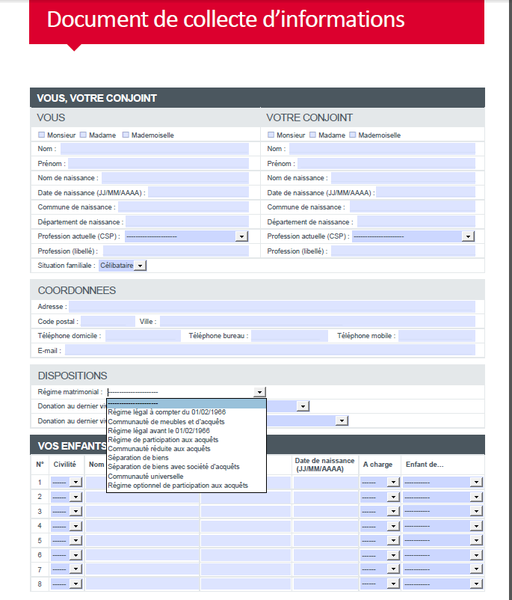Click Profession (libellé) field for conjoint
The image size is (512, 600).
(x=403, y=251)
